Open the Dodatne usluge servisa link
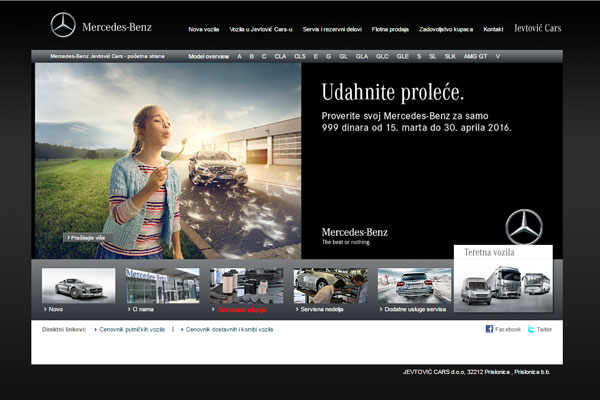The height and width of the screenshot is (400, 600). pos(415,309)
